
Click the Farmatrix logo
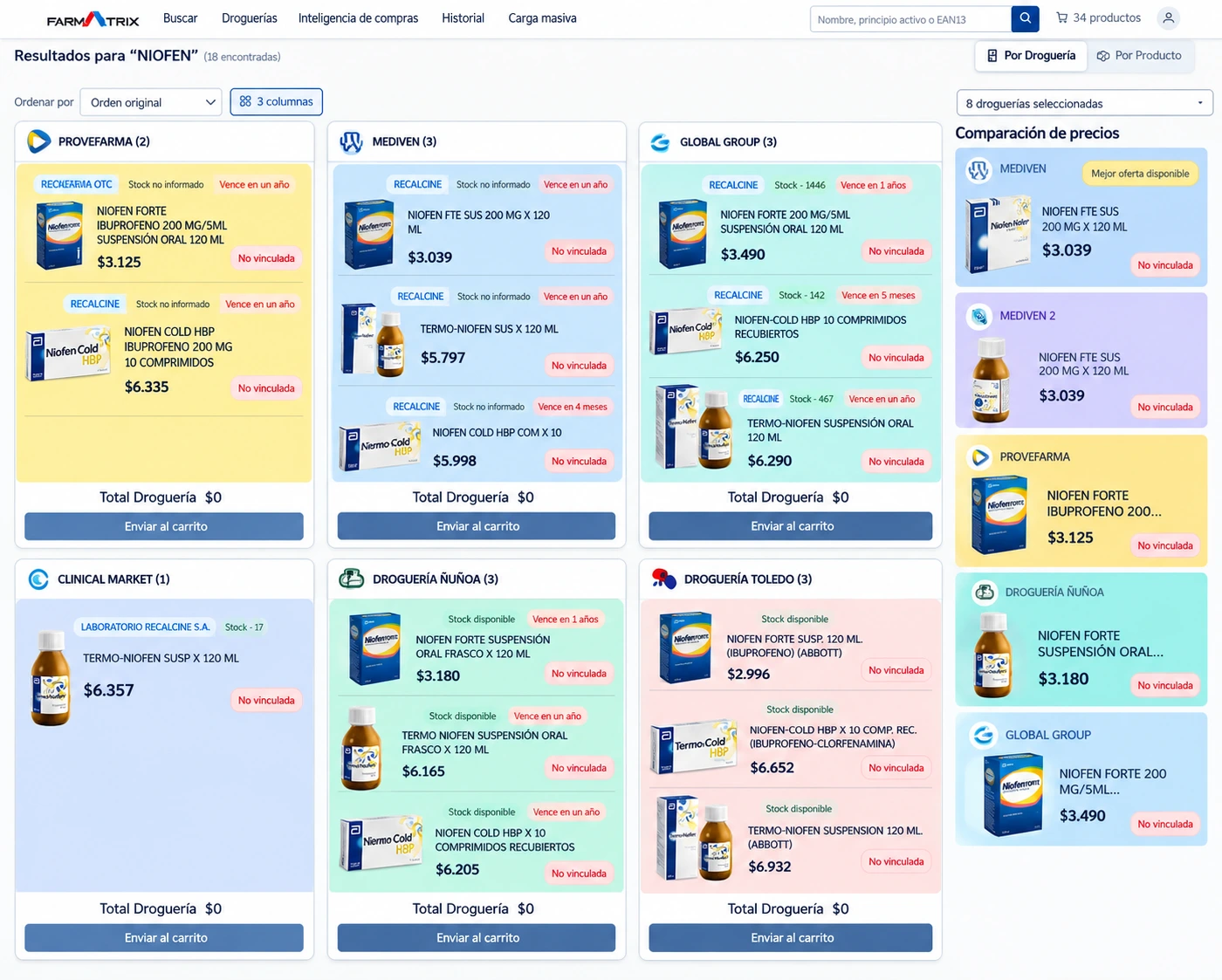click(93, 19)
